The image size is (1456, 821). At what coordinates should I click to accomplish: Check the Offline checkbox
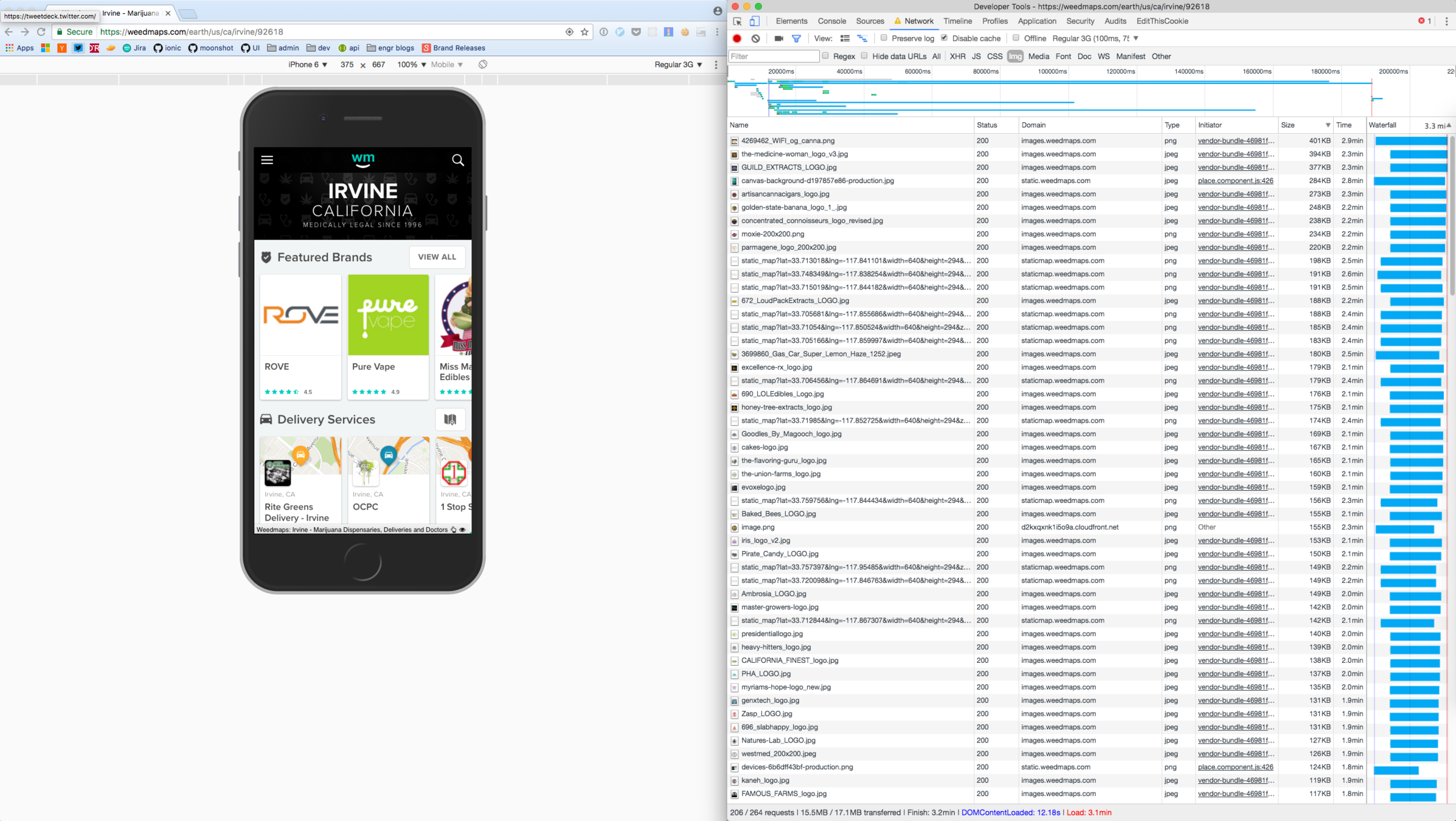pos(1016,38)
